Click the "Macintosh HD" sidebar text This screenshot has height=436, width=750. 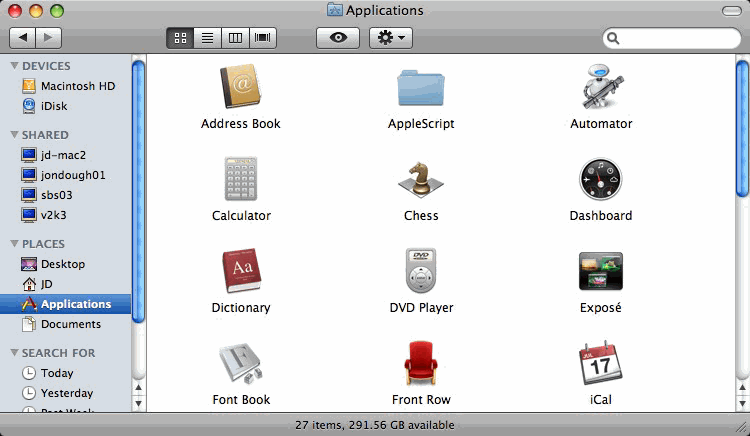[x=78, y=86]
